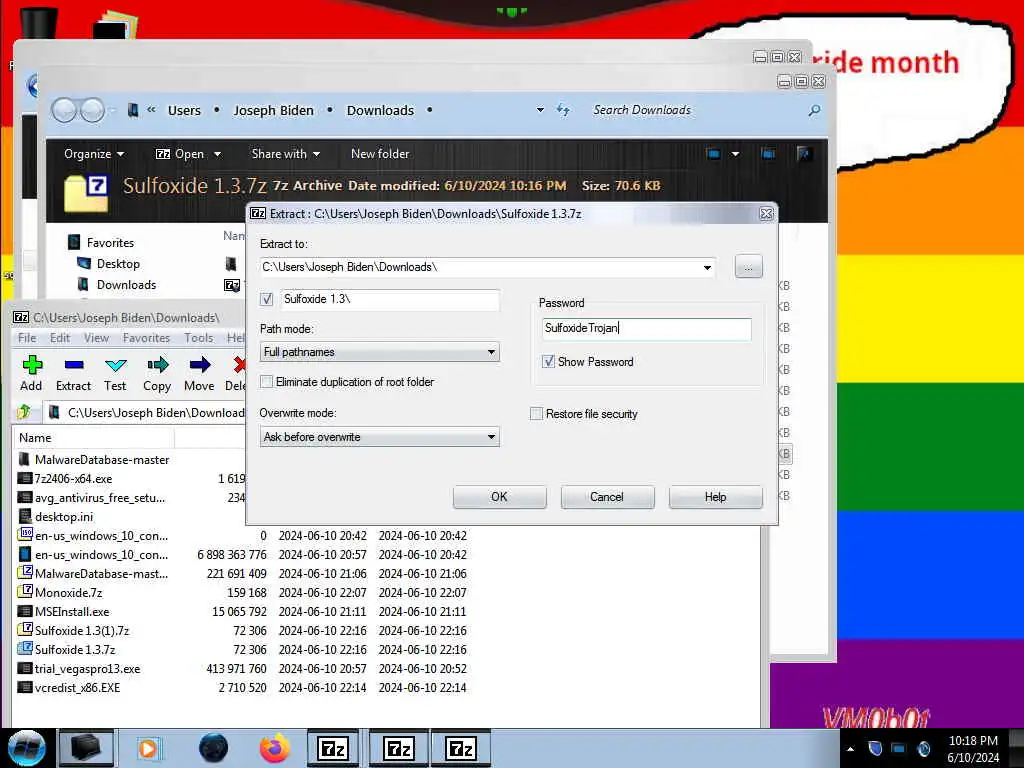Click the second 7z taskbar button
Image resolution: width=1024 pixels, height=768 pixels.
click(x=398, y=748)
